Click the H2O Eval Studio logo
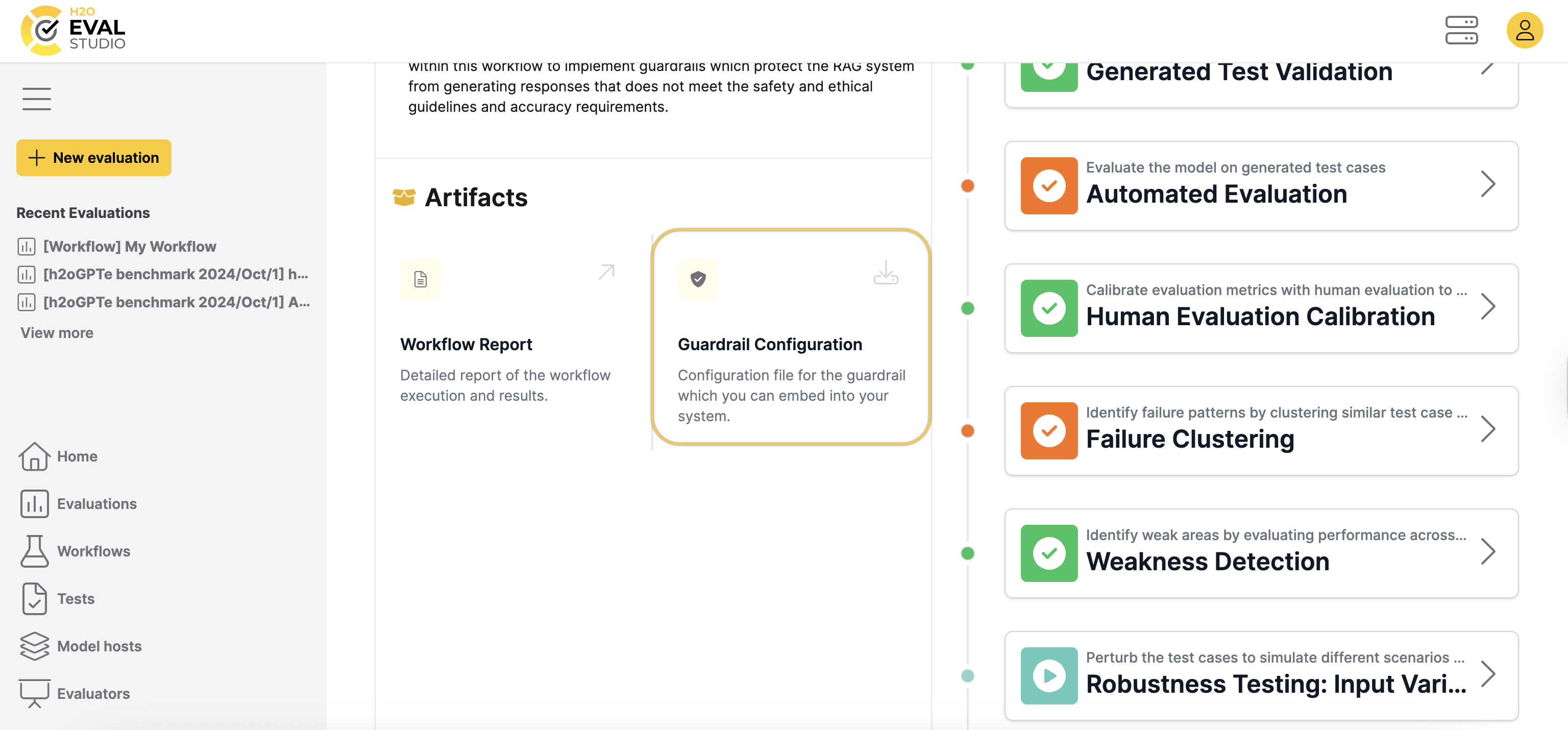Viewport: 1568px width, 730px height. coord(73,30)
